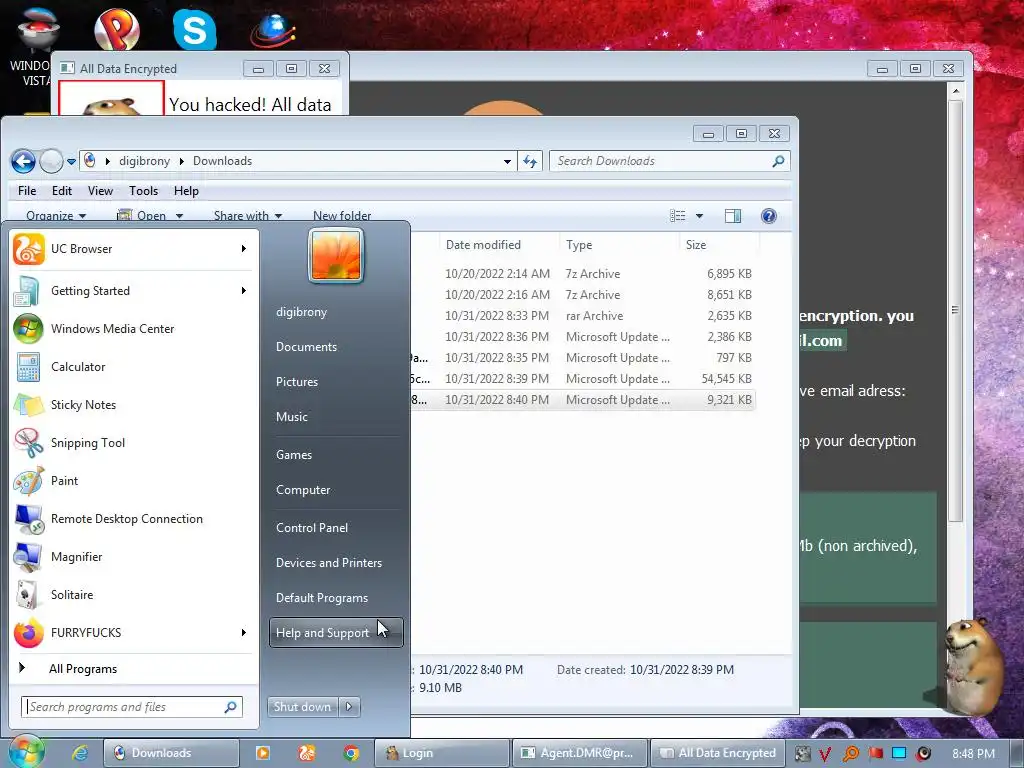Click New folder button
Viewport: 1024px width, 768px height.
coord(342,216)
